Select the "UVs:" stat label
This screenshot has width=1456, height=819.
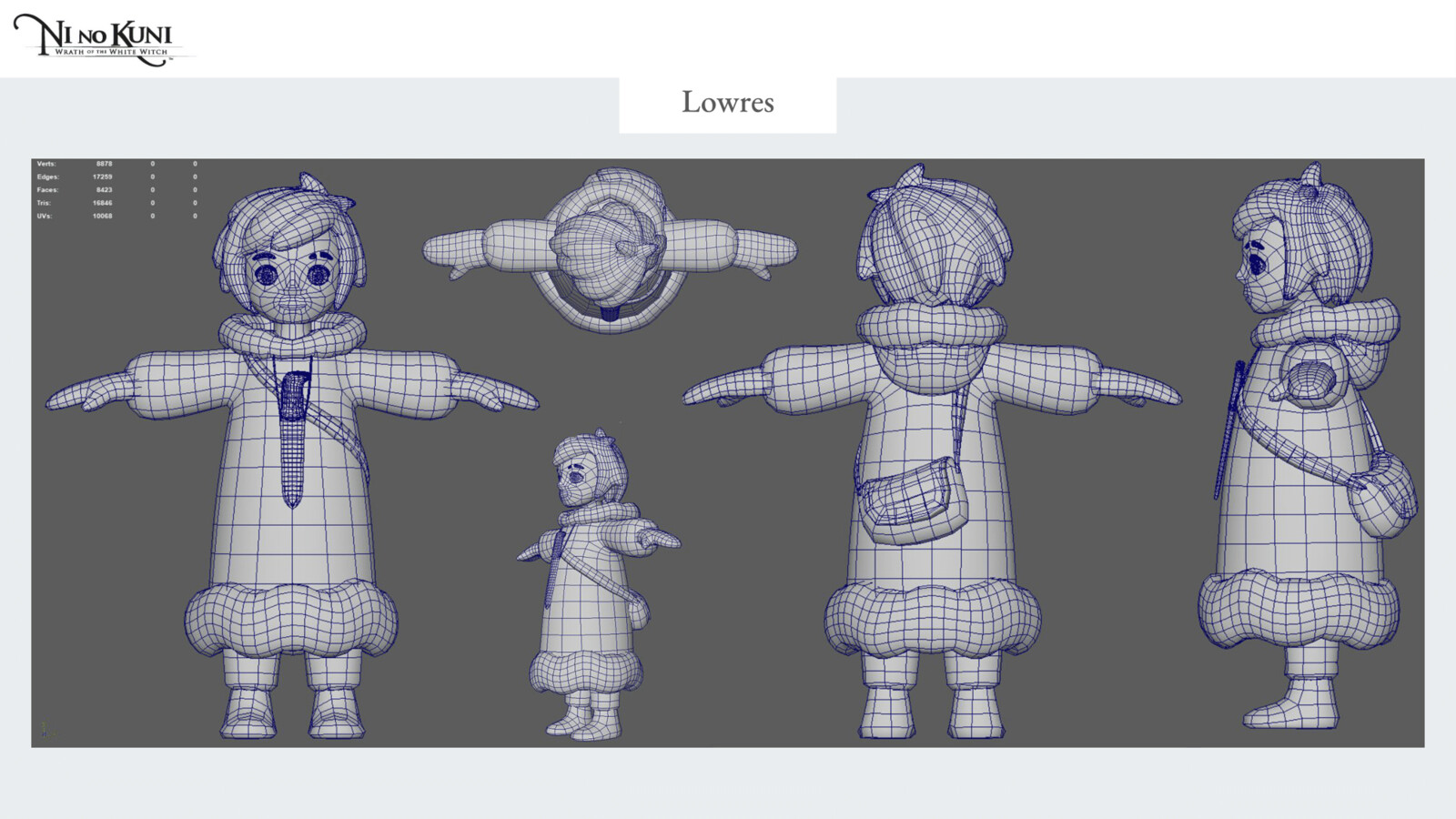(x=45, y=216)
